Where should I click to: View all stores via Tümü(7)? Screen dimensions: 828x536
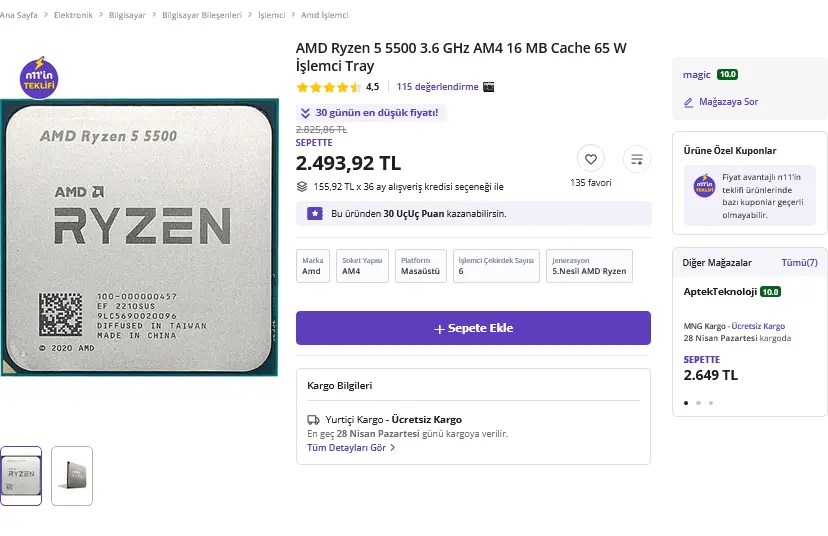click(x=799, y=262)
